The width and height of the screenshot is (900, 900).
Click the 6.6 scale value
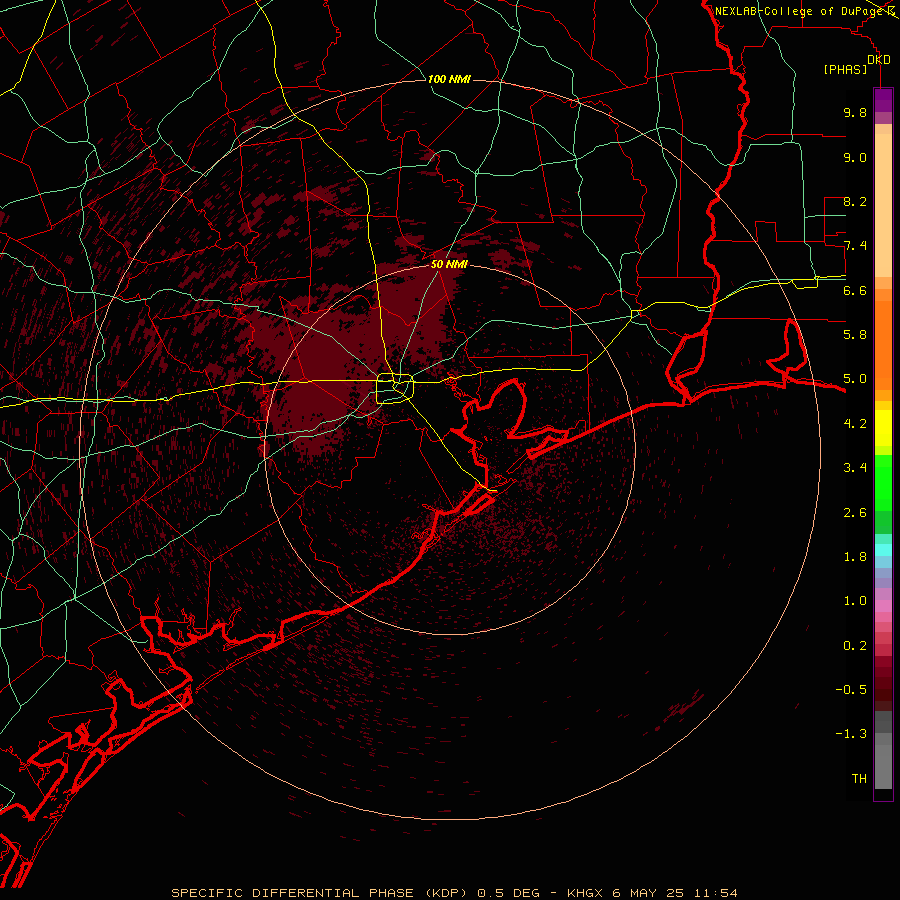point(855,290)
